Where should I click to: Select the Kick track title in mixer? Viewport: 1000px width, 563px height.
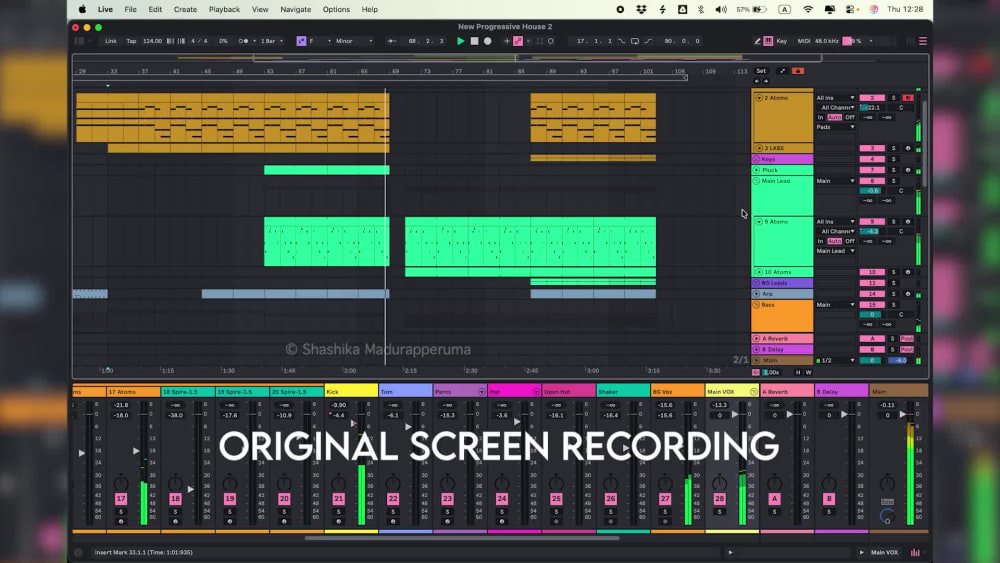pos(351,391)
